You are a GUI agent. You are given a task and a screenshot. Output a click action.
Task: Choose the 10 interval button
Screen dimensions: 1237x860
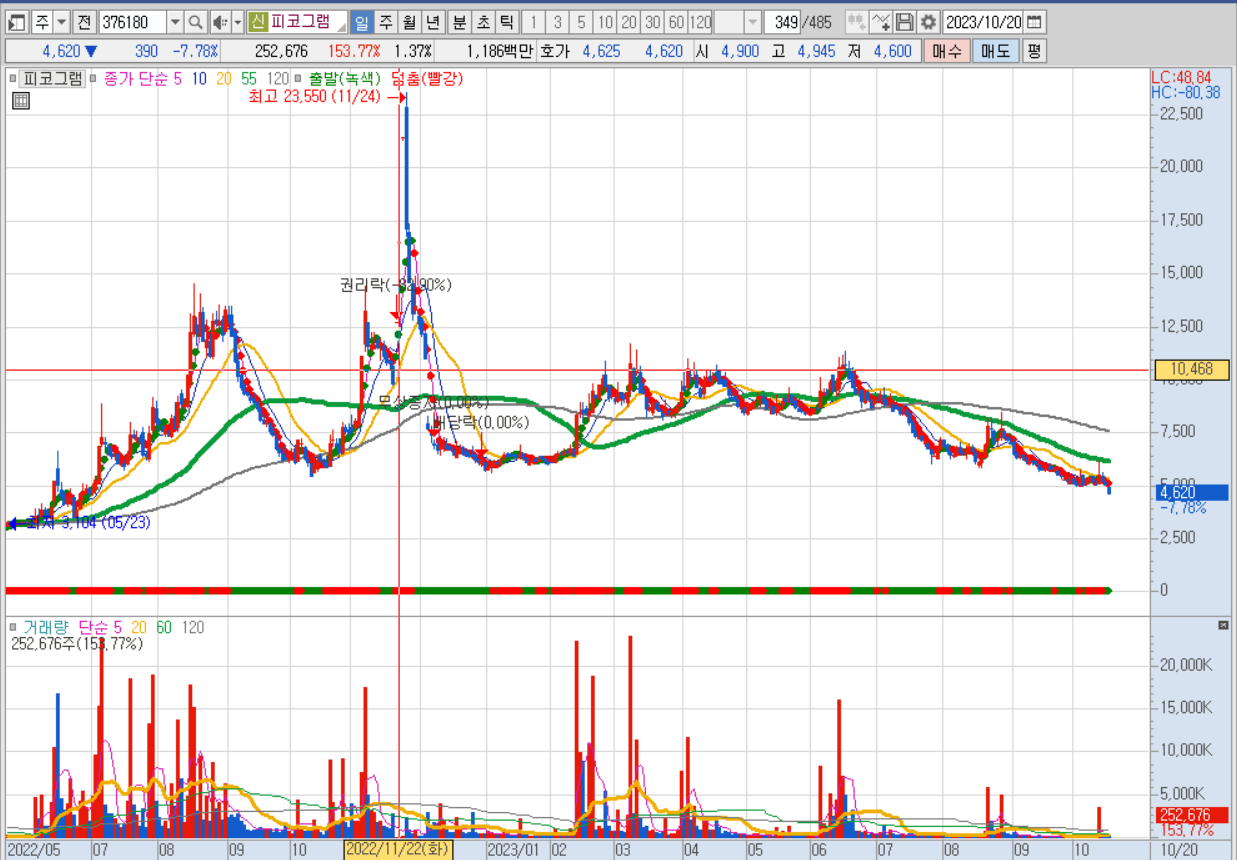click(x=605, y=22)
